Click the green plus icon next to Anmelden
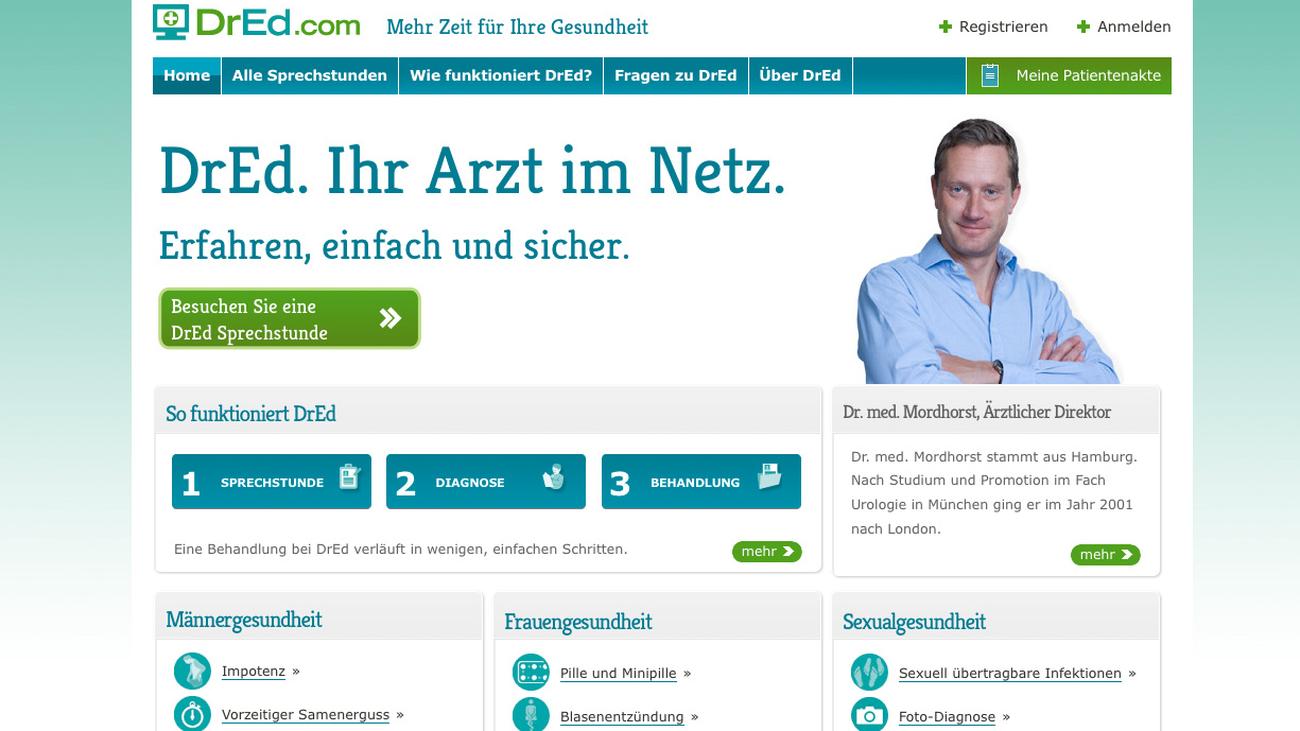The width and height of the screenshot is (1300, 731). click(x=1083, y=27)
